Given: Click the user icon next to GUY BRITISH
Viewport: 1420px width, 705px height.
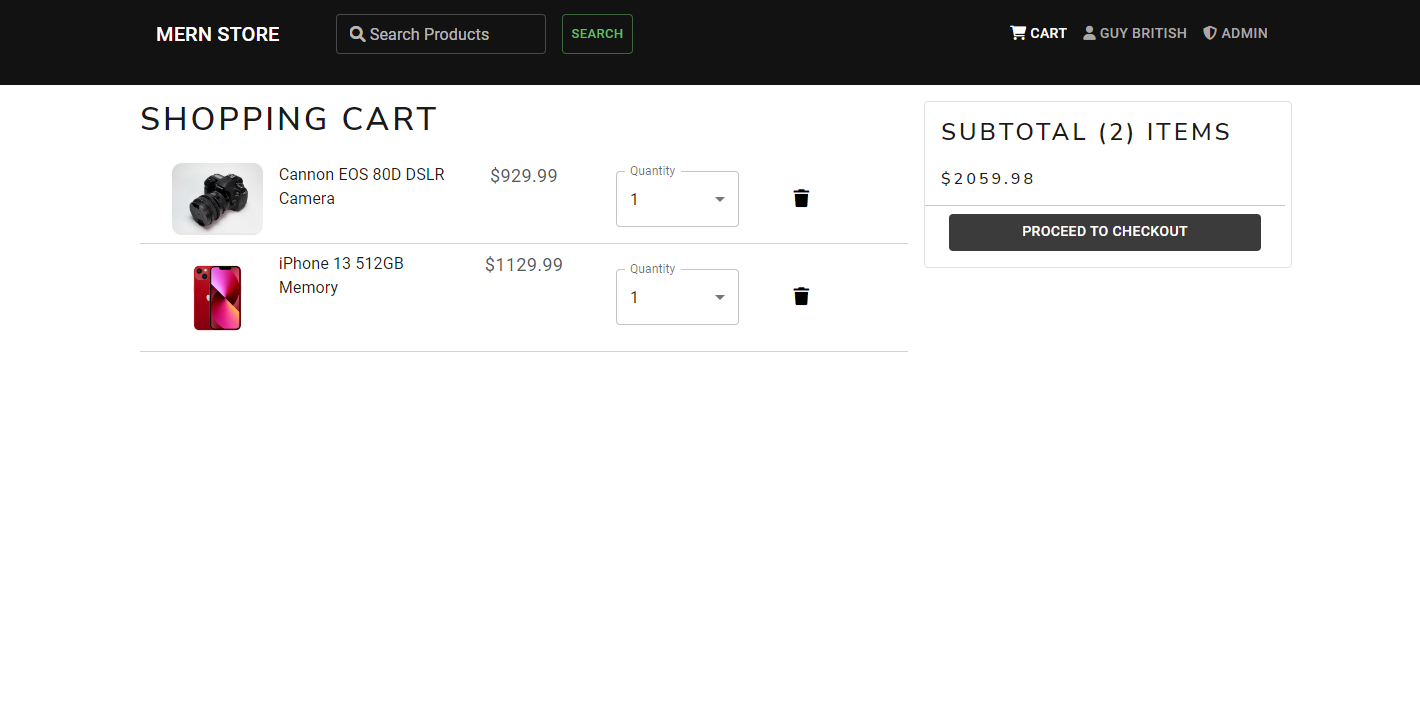Looking at the screenshot, I should point(1089,33).
